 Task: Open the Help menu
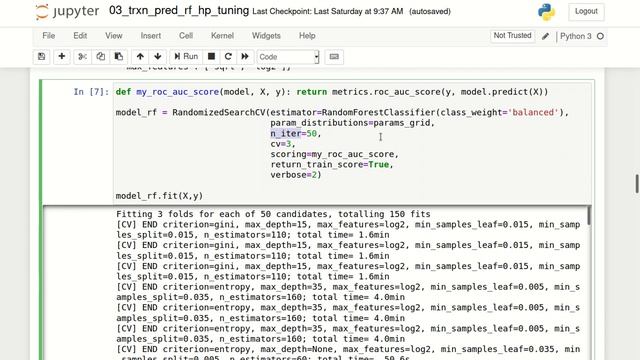(x=307, y=36)
